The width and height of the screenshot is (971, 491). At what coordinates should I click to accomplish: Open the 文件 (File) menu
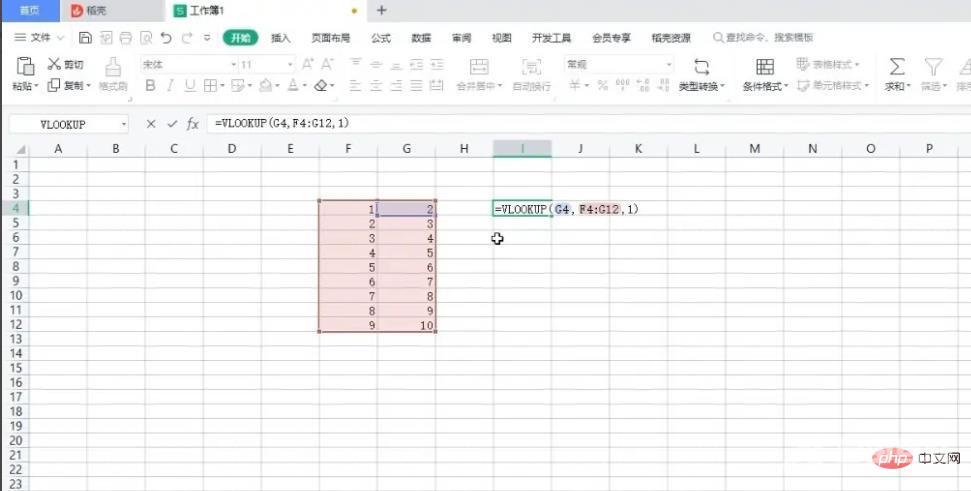click(40, 38)
